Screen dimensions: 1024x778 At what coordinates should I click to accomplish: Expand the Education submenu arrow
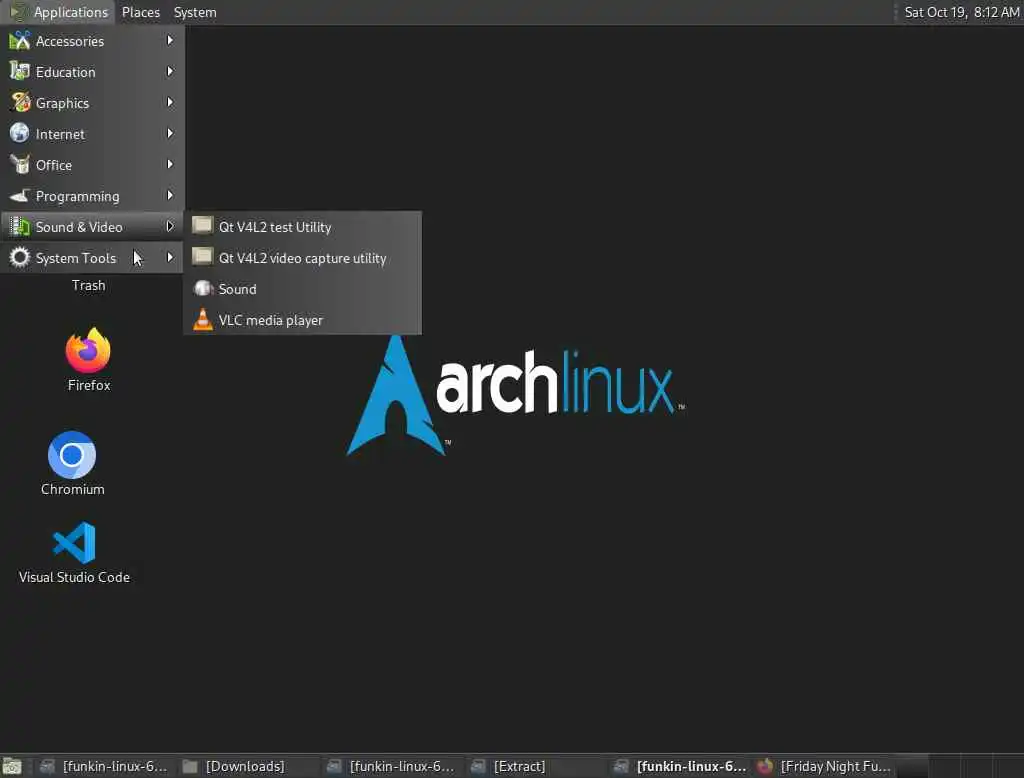click(x=170, y=71)
